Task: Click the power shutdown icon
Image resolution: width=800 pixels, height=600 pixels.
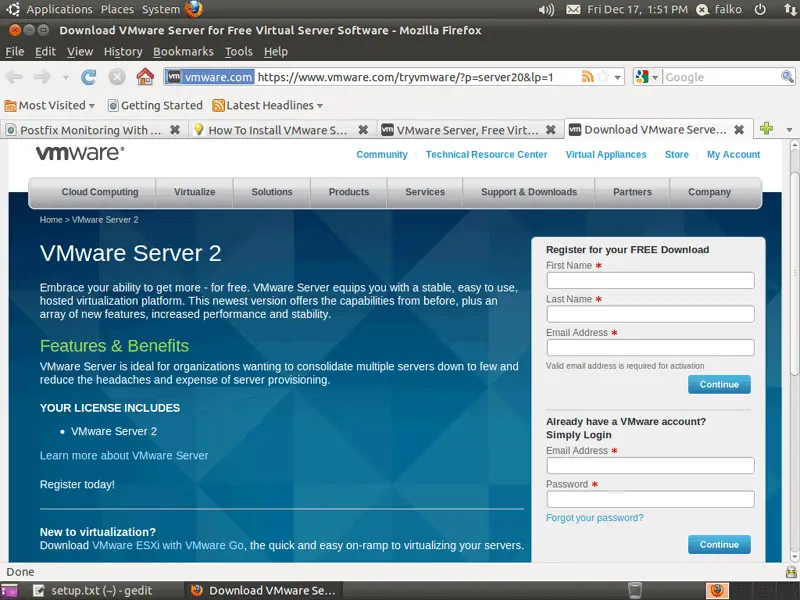Action: point(760,9)
